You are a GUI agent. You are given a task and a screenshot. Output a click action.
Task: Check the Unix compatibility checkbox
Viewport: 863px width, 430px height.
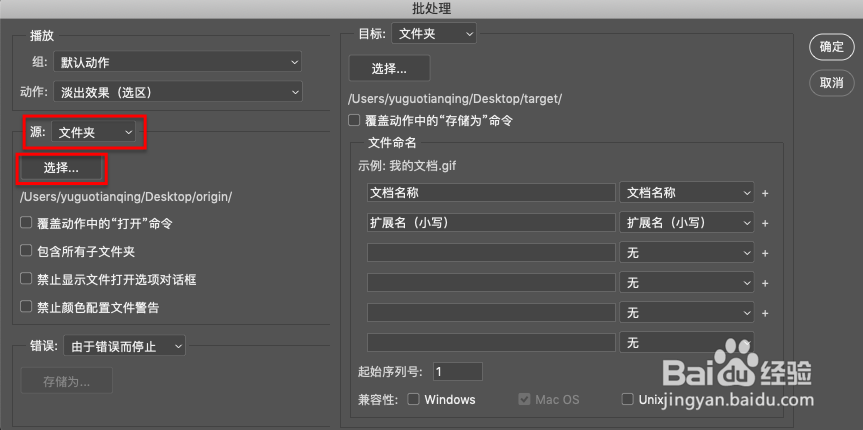pos(627,399)
